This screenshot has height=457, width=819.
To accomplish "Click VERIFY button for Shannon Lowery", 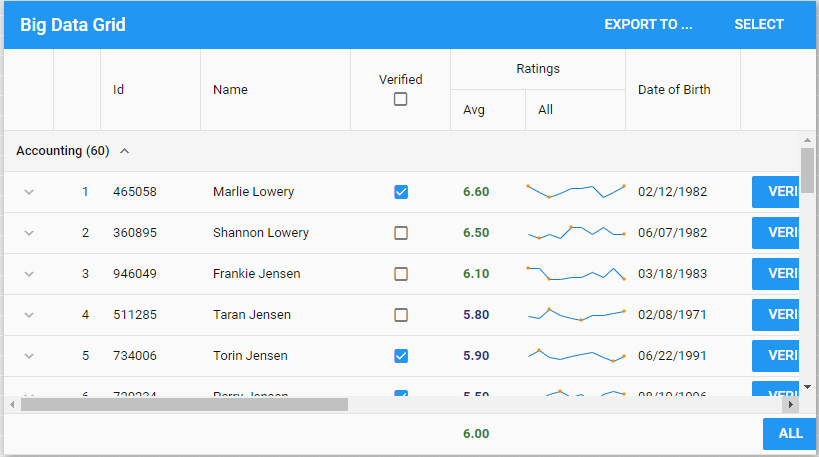I will click(776, 233).
